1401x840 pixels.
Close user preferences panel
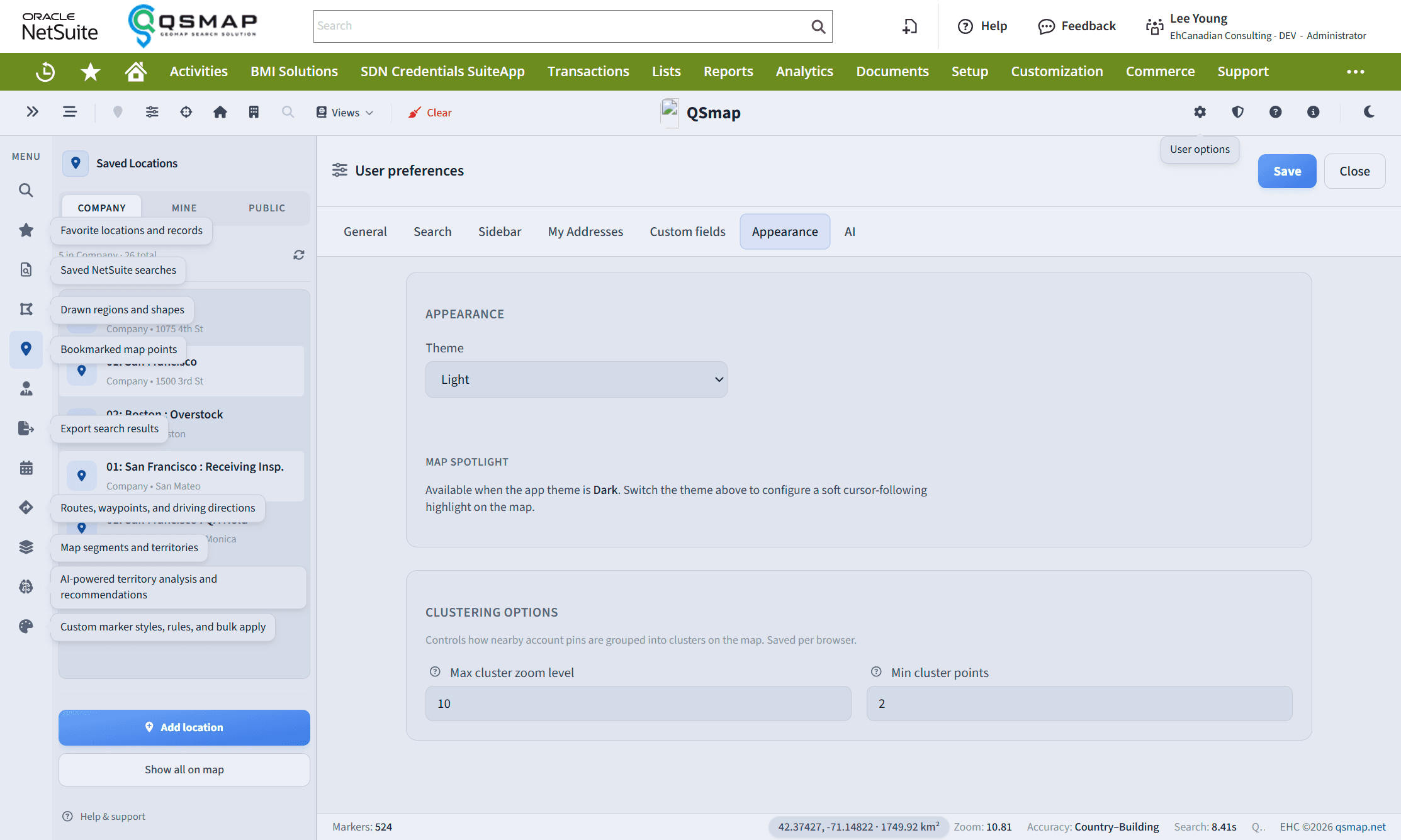pyautogui.click(x=1354, y=171)
